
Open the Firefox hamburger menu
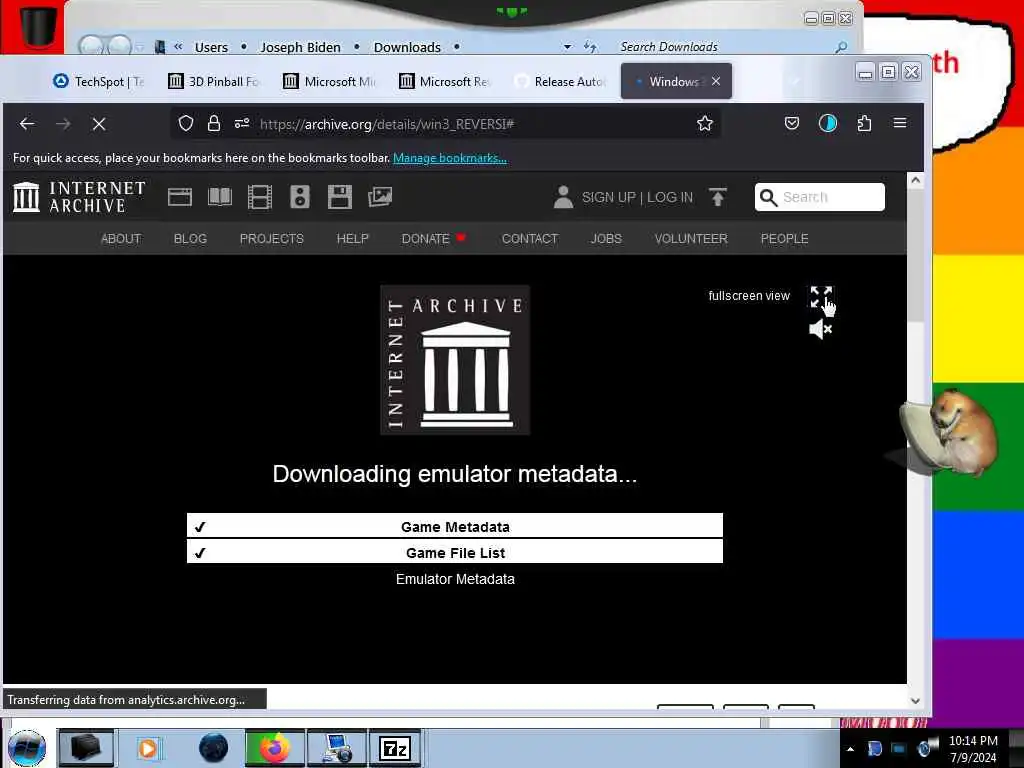pos(899,123)
